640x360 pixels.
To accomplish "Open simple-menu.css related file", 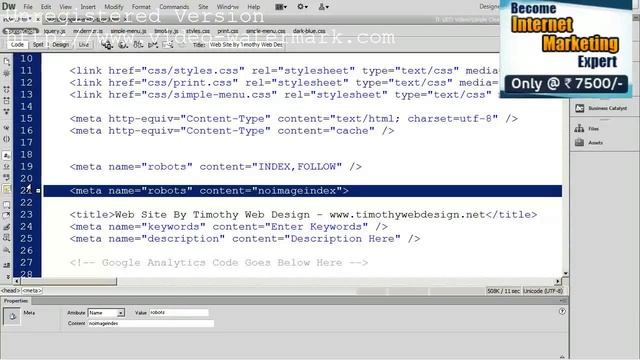I will coord(266,31).
